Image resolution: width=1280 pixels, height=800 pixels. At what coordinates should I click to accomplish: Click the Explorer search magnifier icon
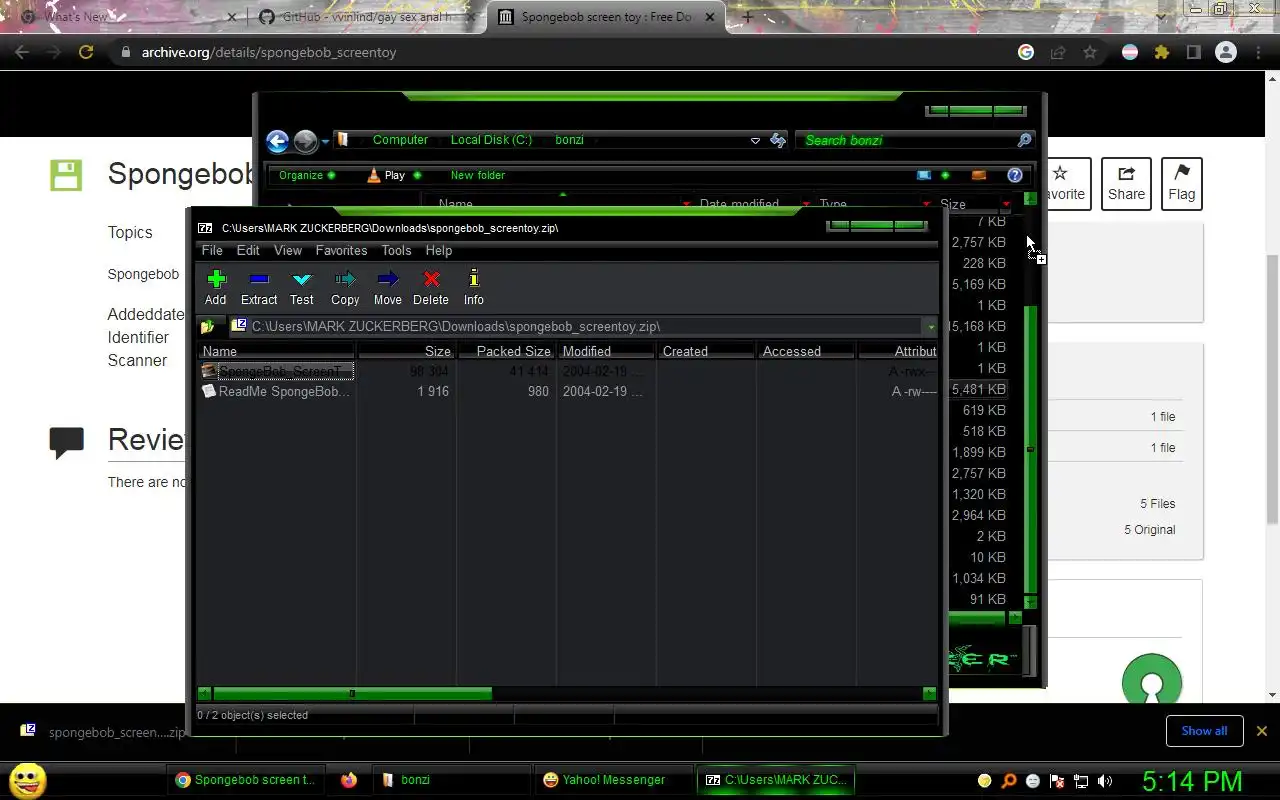pos(1024,140)
